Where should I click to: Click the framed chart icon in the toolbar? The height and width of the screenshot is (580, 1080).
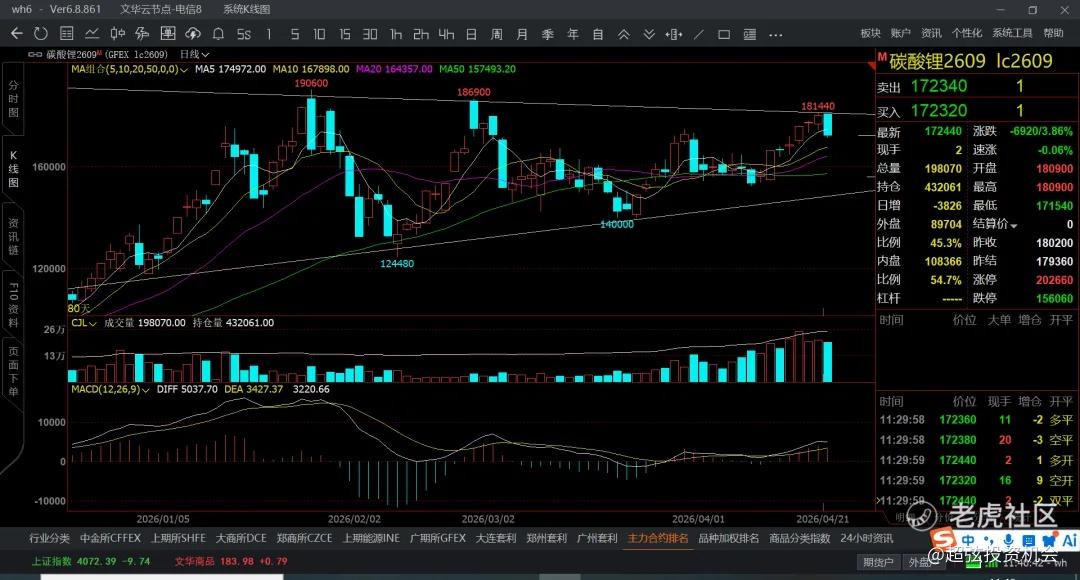[167, 34]
